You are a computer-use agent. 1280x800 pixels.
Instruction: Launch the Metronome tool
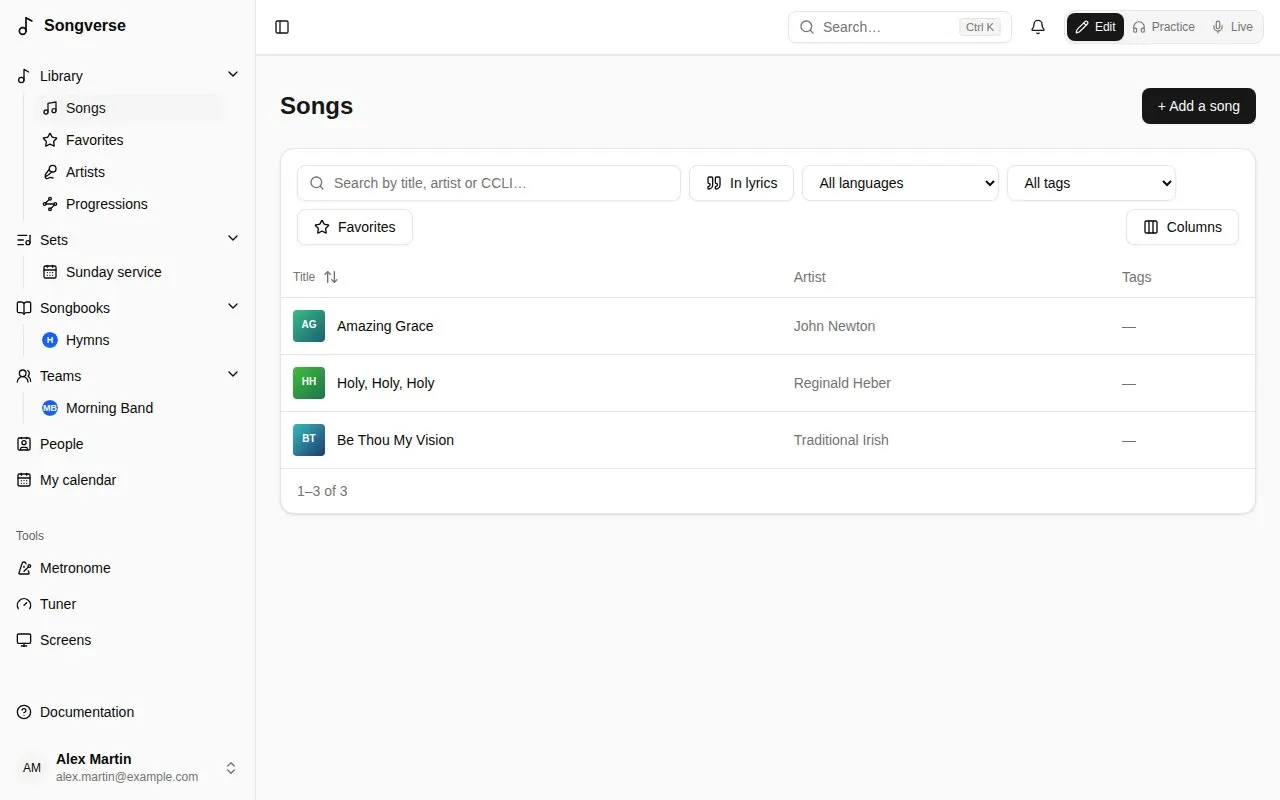pyautogui.click(x=128, y=568)
